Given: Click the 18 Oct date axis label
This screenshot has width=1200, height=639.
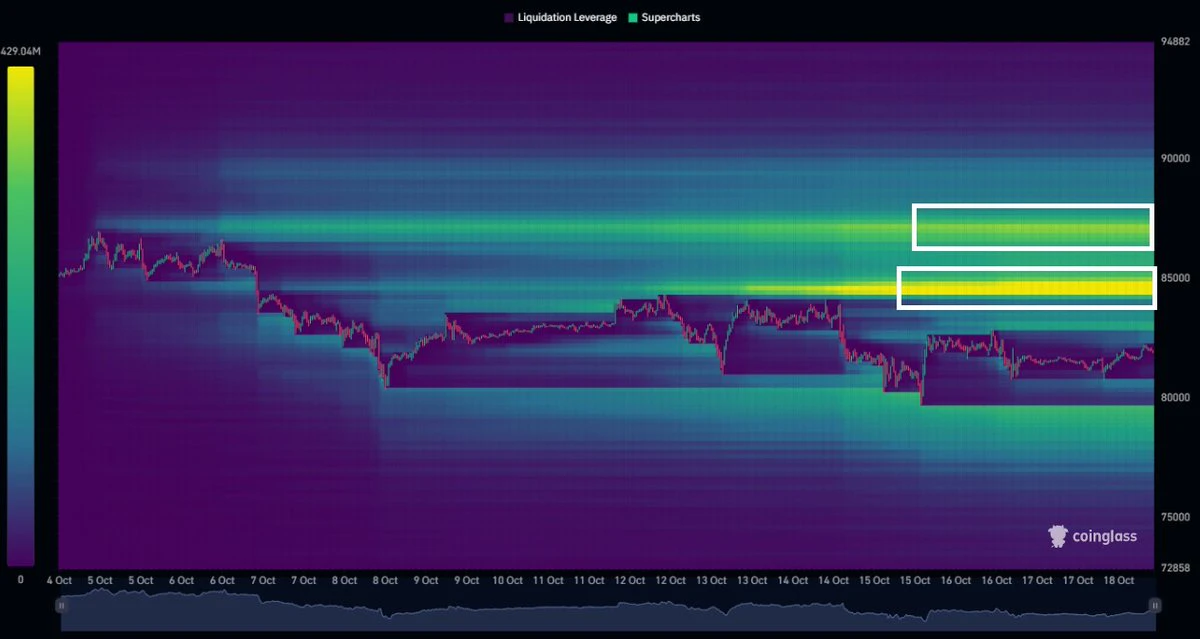Looking at the screenshot, I should (1118, 580).
